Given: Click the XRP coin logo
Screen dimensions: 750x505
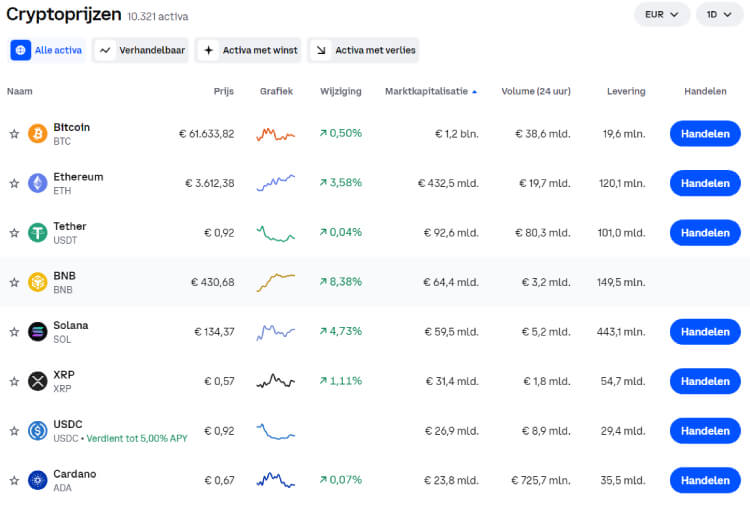Looking at the screenshot, I should tap(37, 381).
